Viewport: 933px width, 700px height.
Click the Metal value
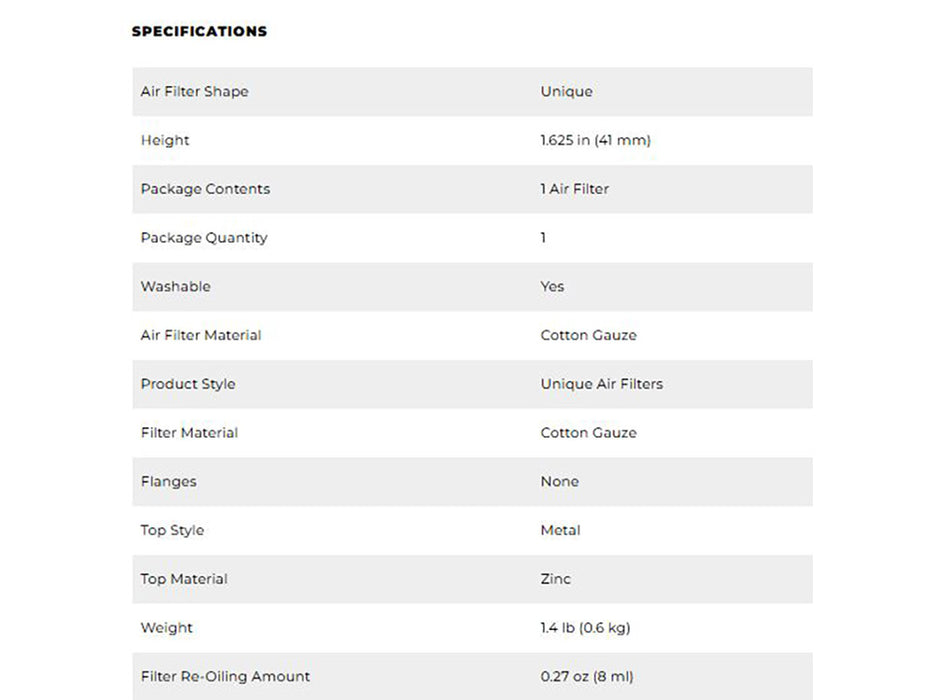(x=561, y=530)
